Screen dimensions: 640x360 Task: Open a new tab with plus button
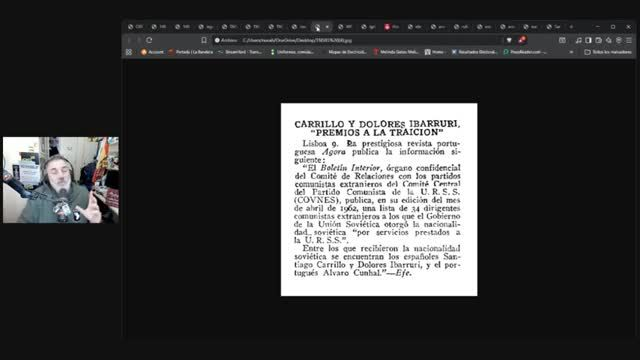coord(571,27)
